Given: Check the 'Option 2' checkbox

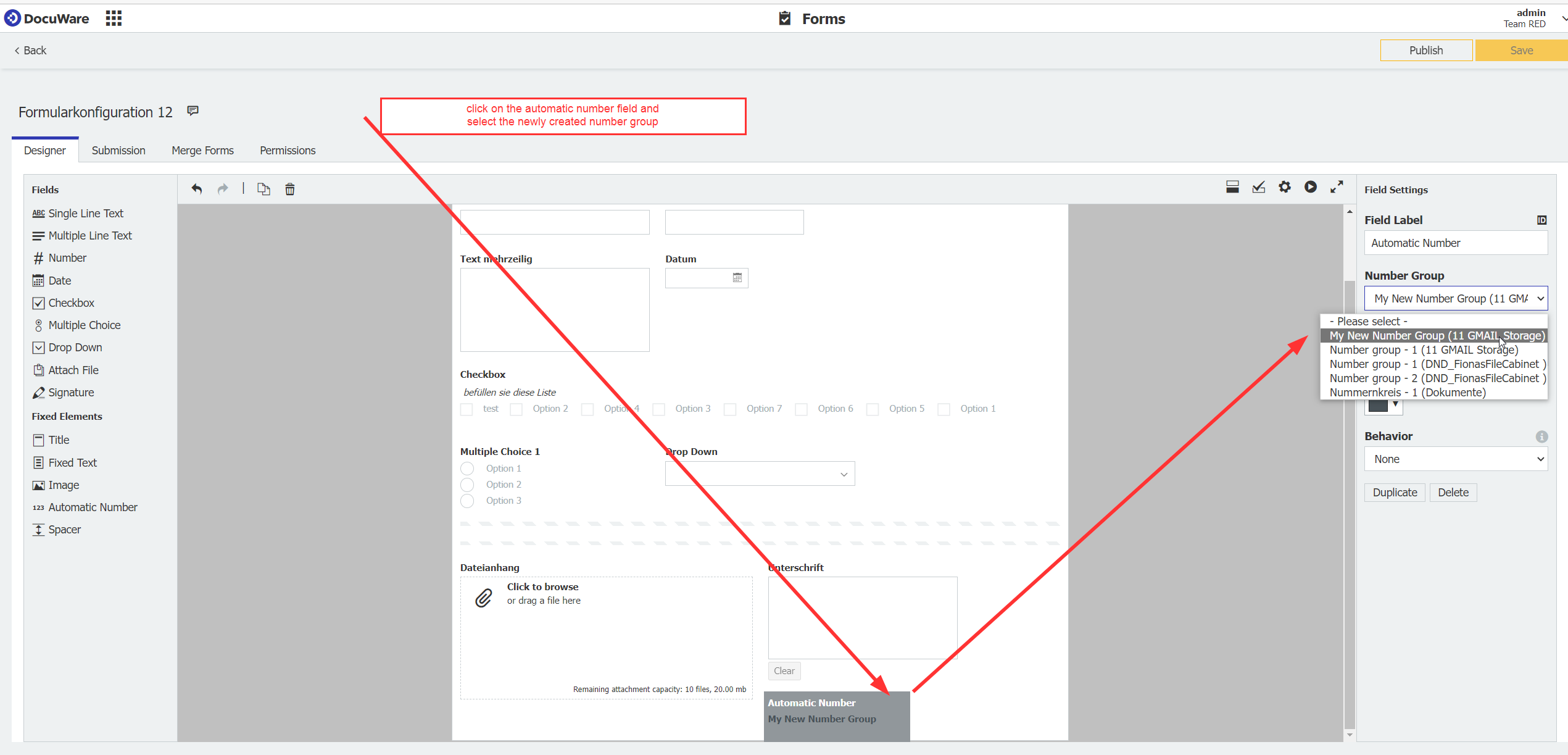Looking at the screenshot, I should point(516,409).
